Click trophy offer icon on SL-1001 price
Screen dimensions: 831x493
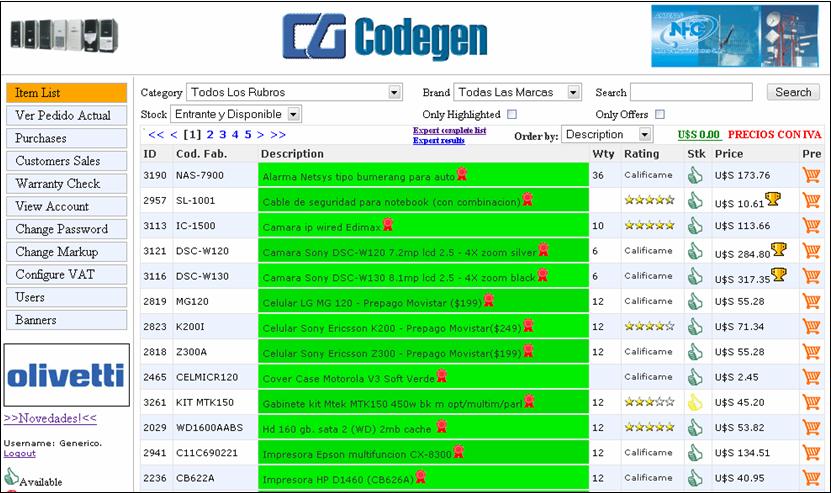[x=773, y=199]
